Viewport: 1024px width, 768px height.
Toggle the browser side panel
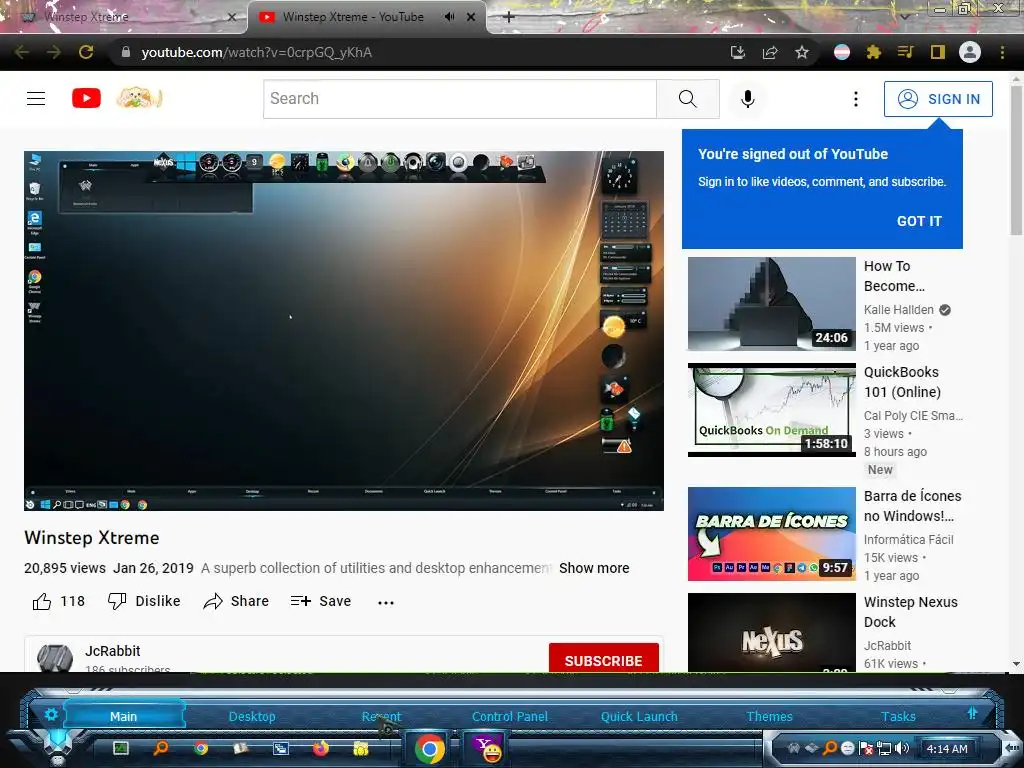coord(938,52)
